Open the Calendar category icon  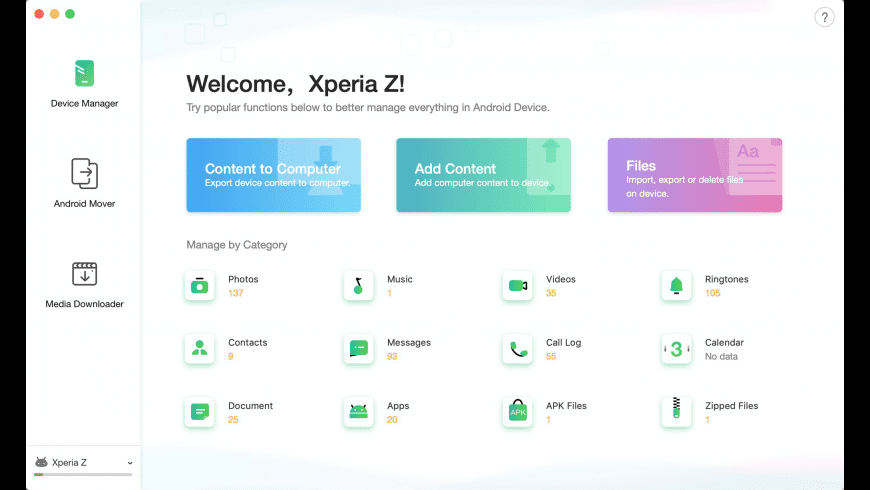[x=676, y=349]
